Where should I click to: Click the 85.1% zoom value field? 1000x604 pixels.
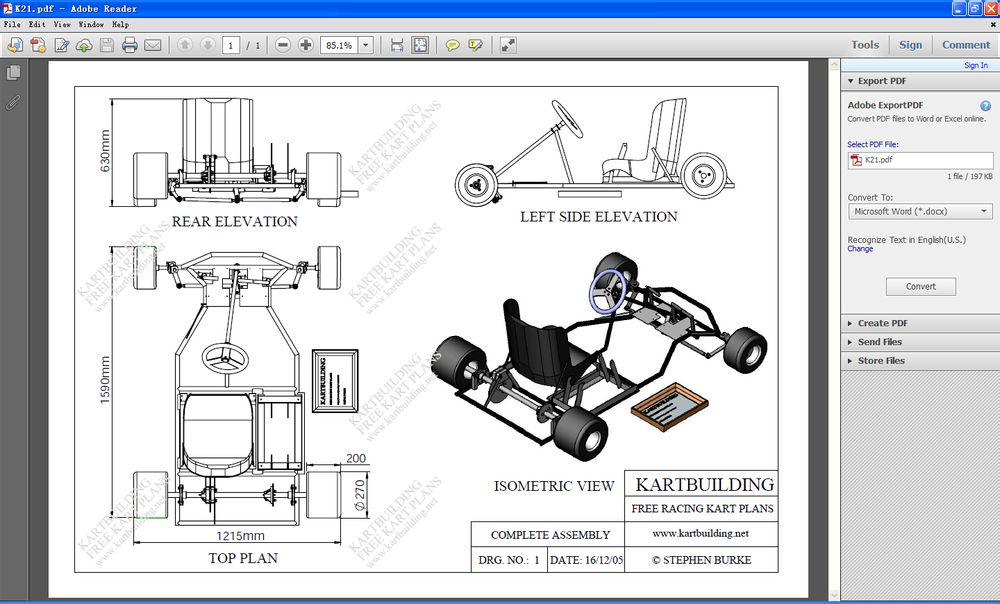click(339, 45)
